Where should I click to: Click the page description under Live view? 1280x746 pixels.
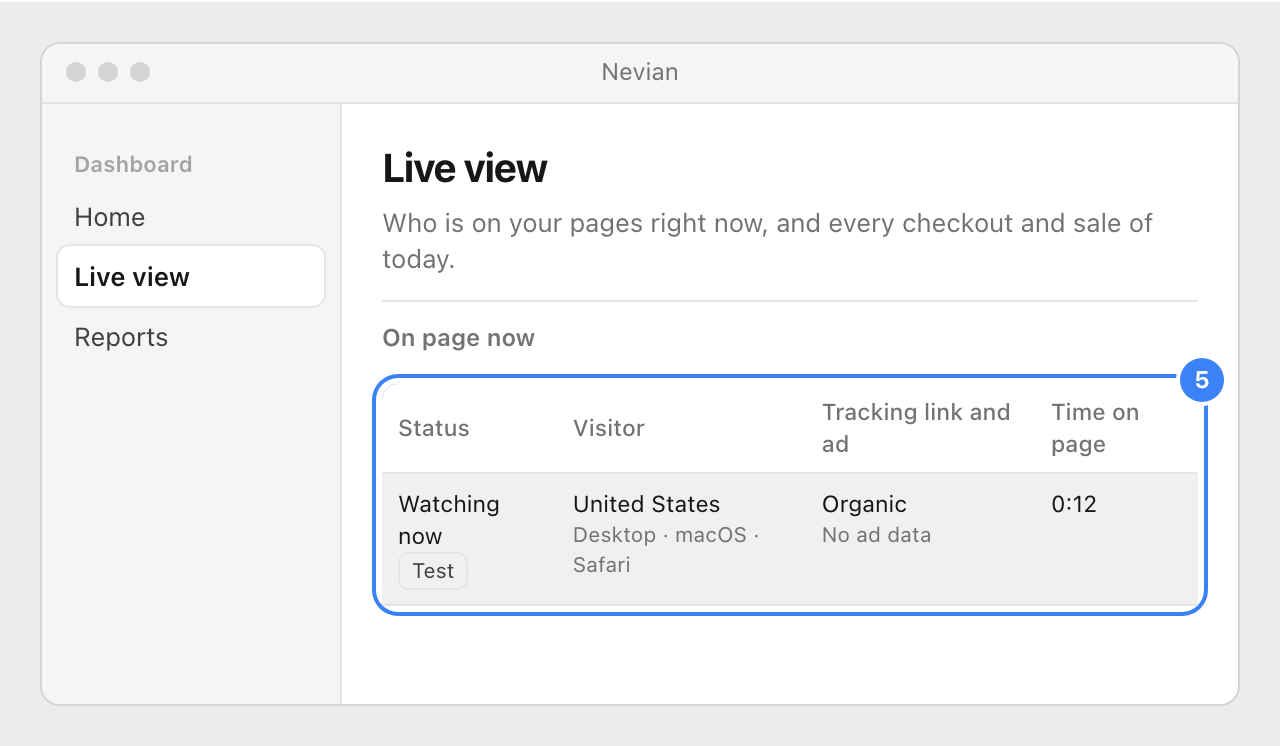click(x=768, y=241)
